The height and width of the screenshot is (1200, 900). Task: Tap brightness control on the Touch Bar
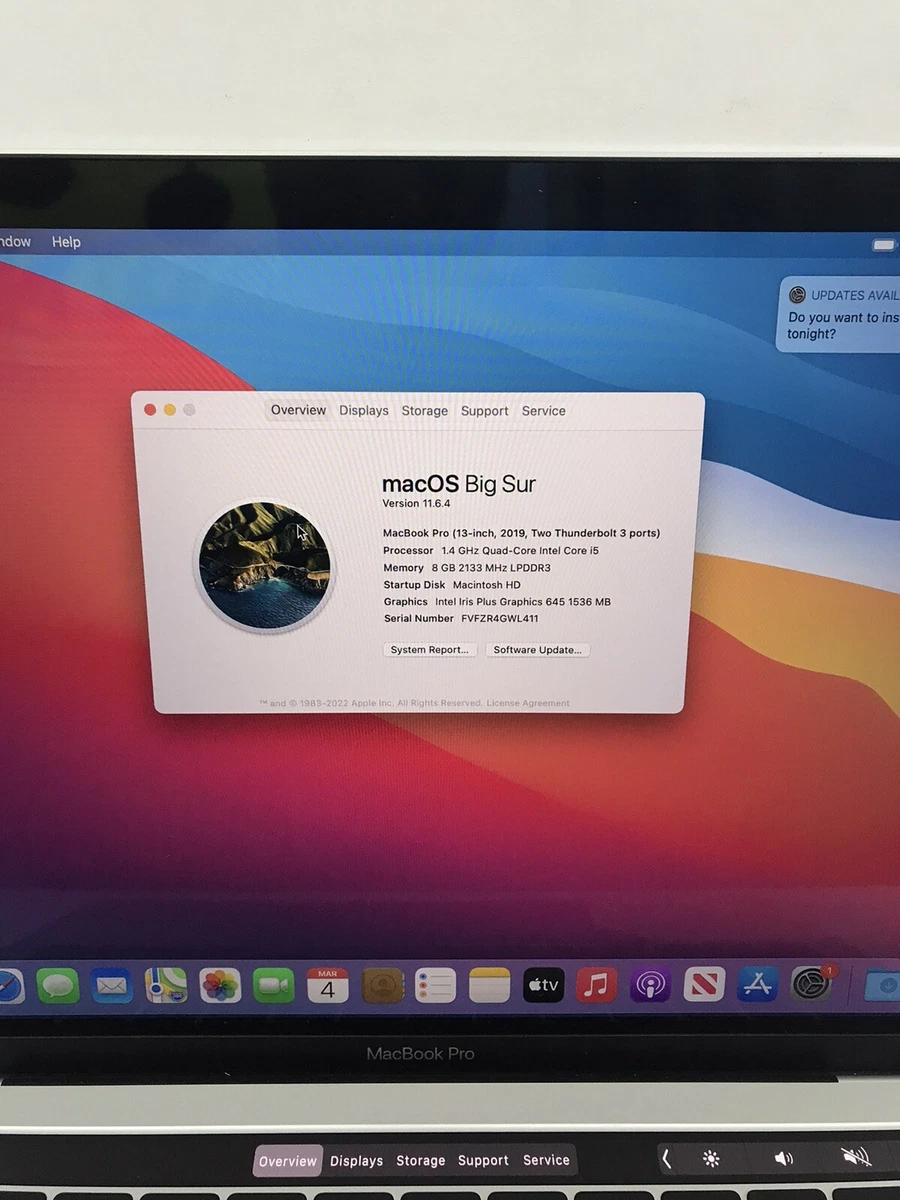[711, 1159]
